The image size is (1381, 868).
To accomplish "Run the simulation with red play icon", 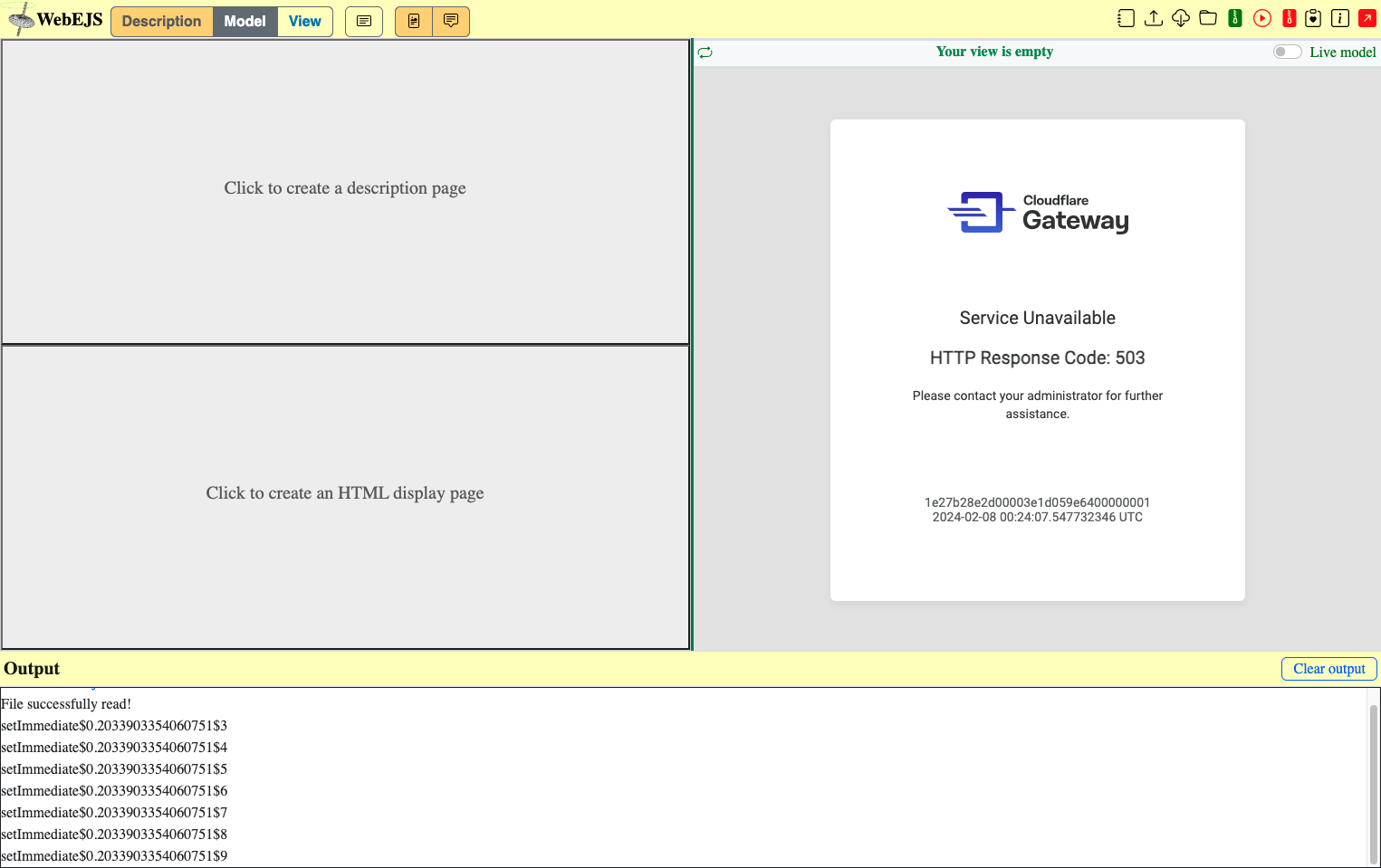I will [x=1262, y=18].
